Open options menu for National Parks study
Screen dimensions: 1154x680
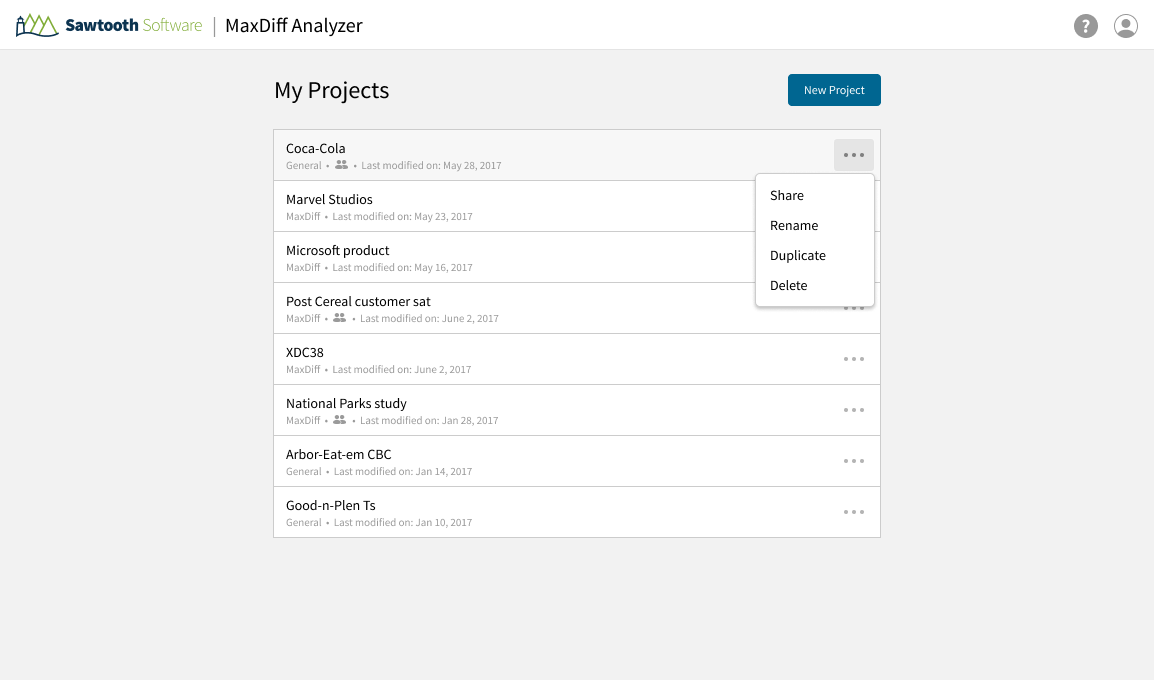pyautogui.click(x=853, y=410)
